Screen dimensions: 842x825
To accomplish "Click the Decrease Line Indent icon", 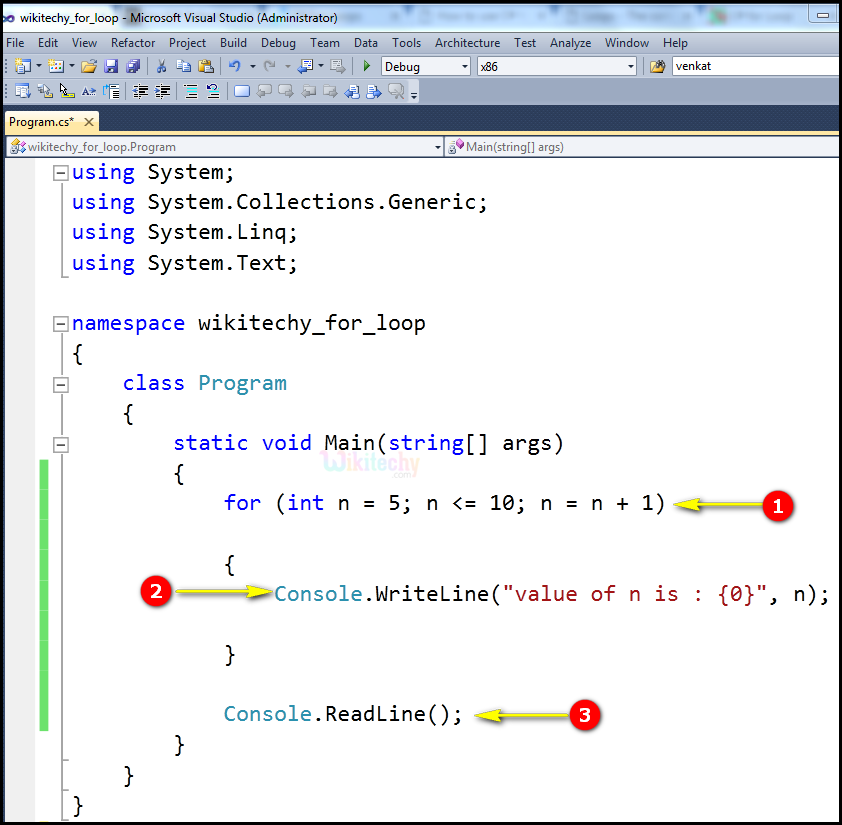I will point(141,91).
